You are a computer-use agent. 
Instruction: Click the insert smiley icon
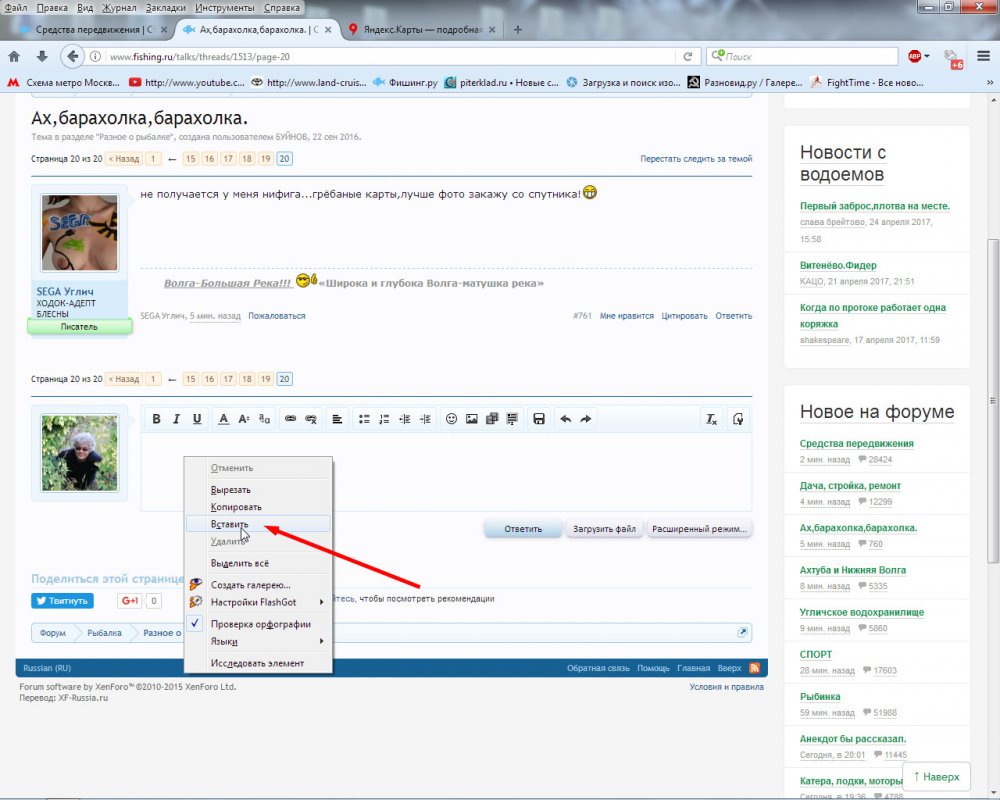pyautogui.click(x=451, y=419)
